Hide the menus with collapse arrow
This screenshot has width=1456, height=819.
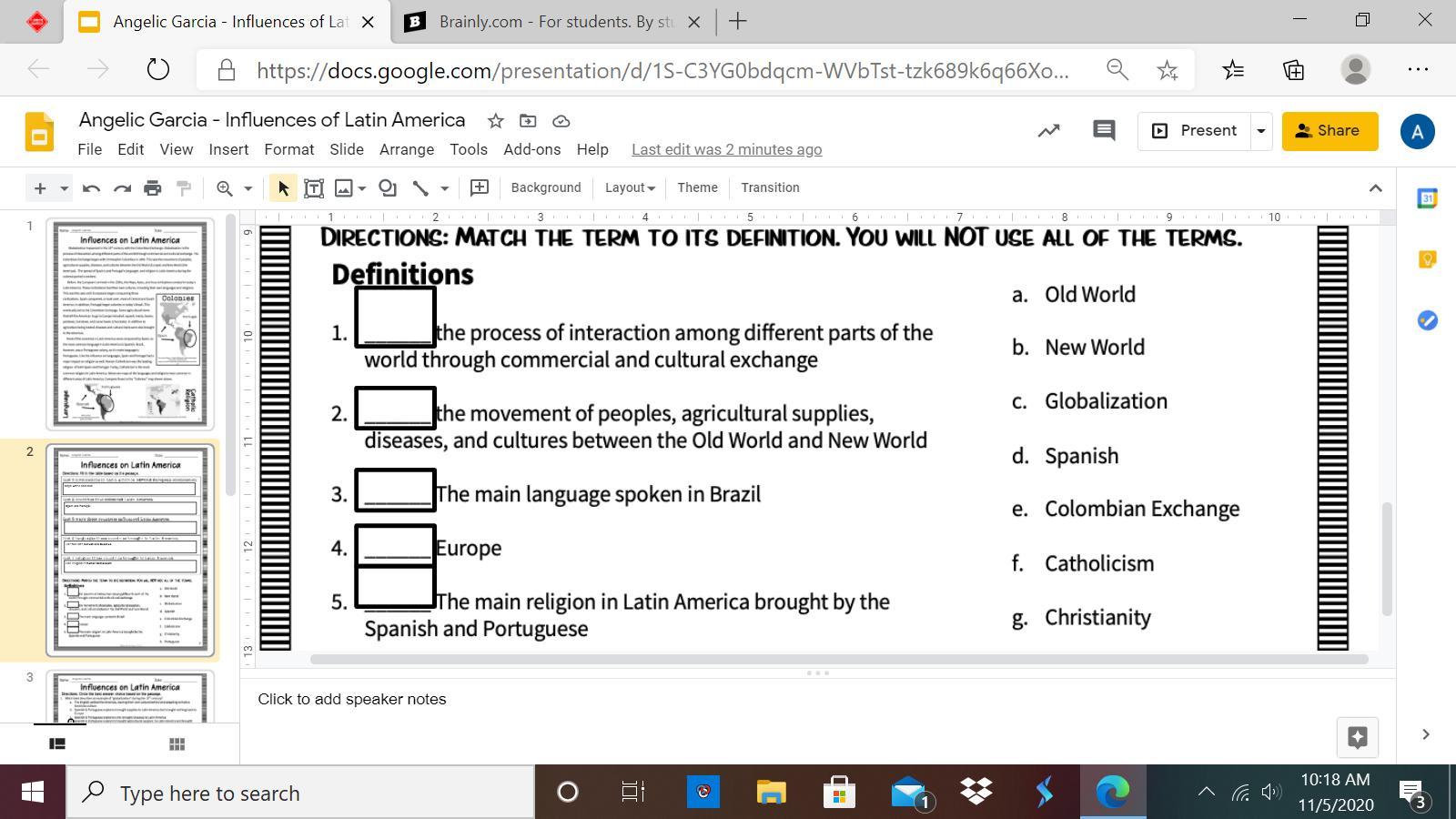point(1375,188)
